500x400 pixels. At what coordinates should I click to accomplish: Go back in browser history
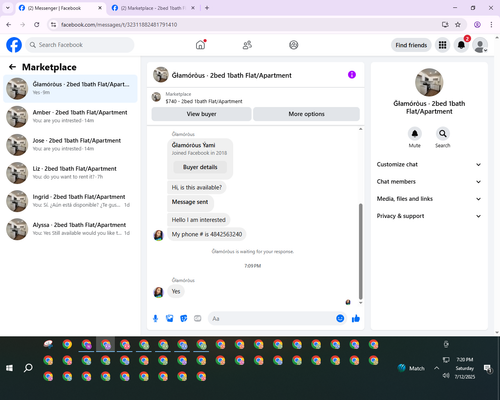(9, 25)
